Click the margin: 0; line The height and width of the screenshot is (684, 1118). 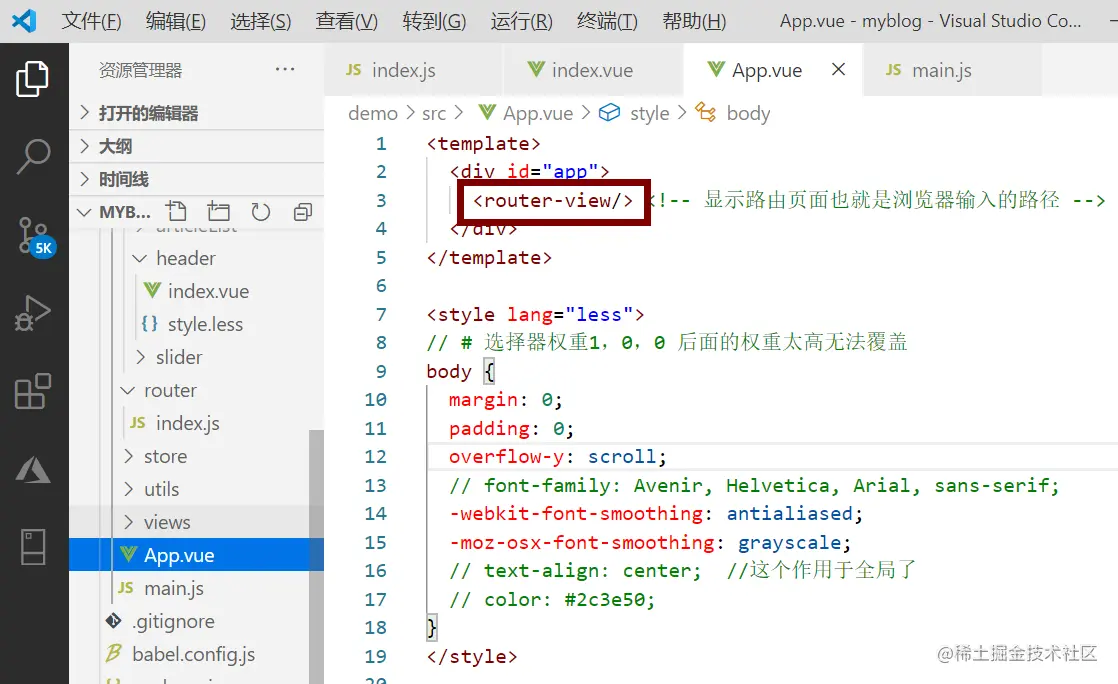(506, 399)
